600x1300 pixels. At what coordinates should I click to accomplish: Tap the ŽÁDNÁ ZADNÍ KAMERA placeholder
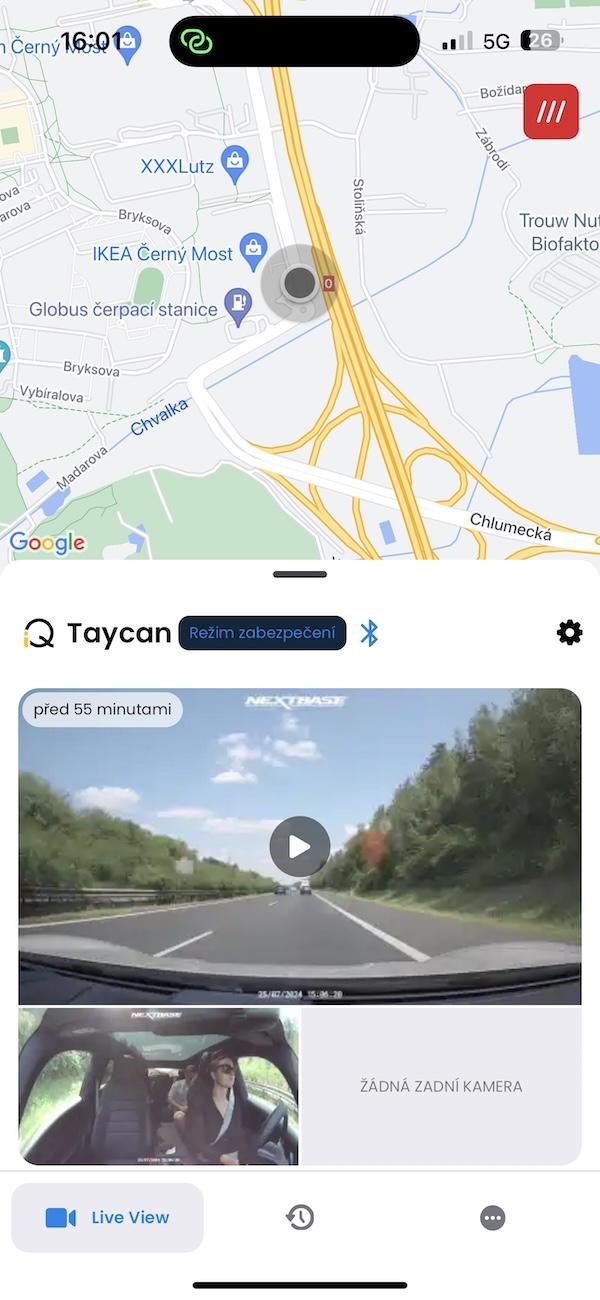click(x=441, y=1086)
